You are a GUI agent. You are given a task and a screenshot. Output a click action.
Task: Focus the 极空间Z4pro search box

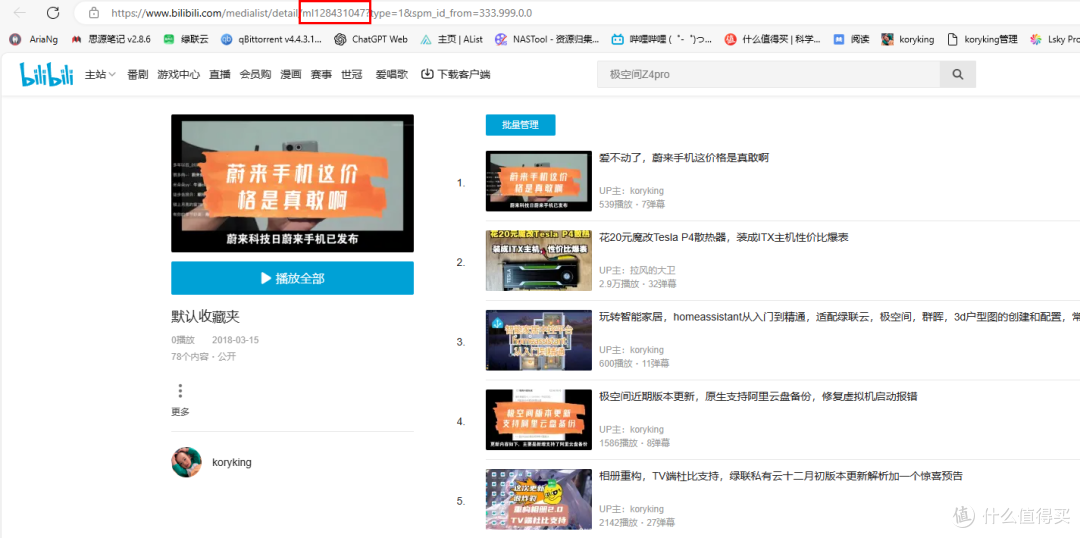tap(769, 74)
